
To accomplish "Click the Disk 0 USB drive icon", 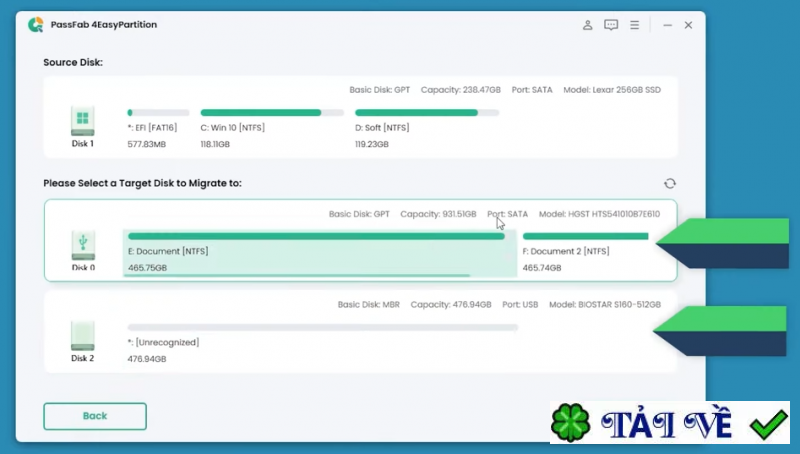I will point(83,245).
